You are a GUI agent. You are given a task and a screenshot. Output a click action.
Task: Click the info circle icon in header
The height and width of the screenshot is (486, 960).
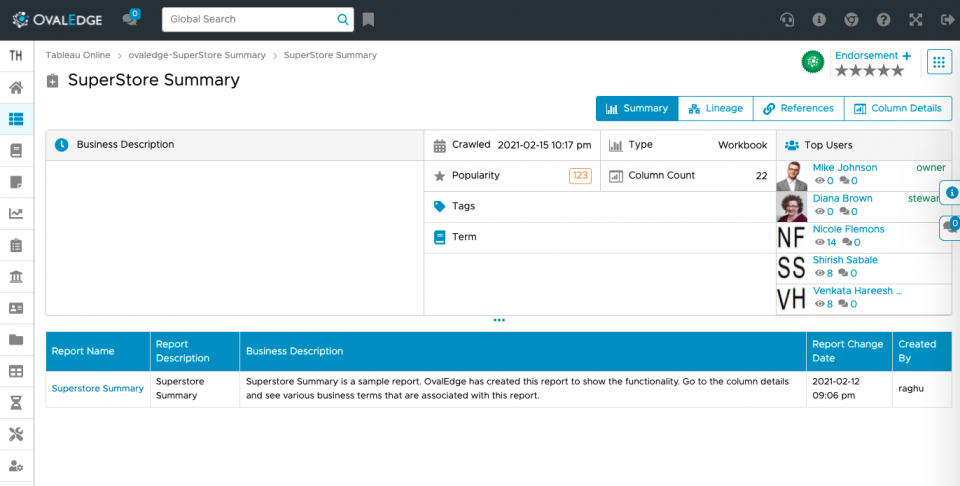(x=819, y=20)
